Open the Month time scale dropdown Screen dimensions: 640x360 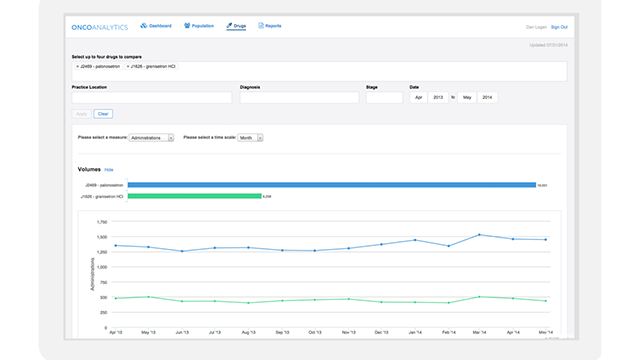tap(250, 138)
